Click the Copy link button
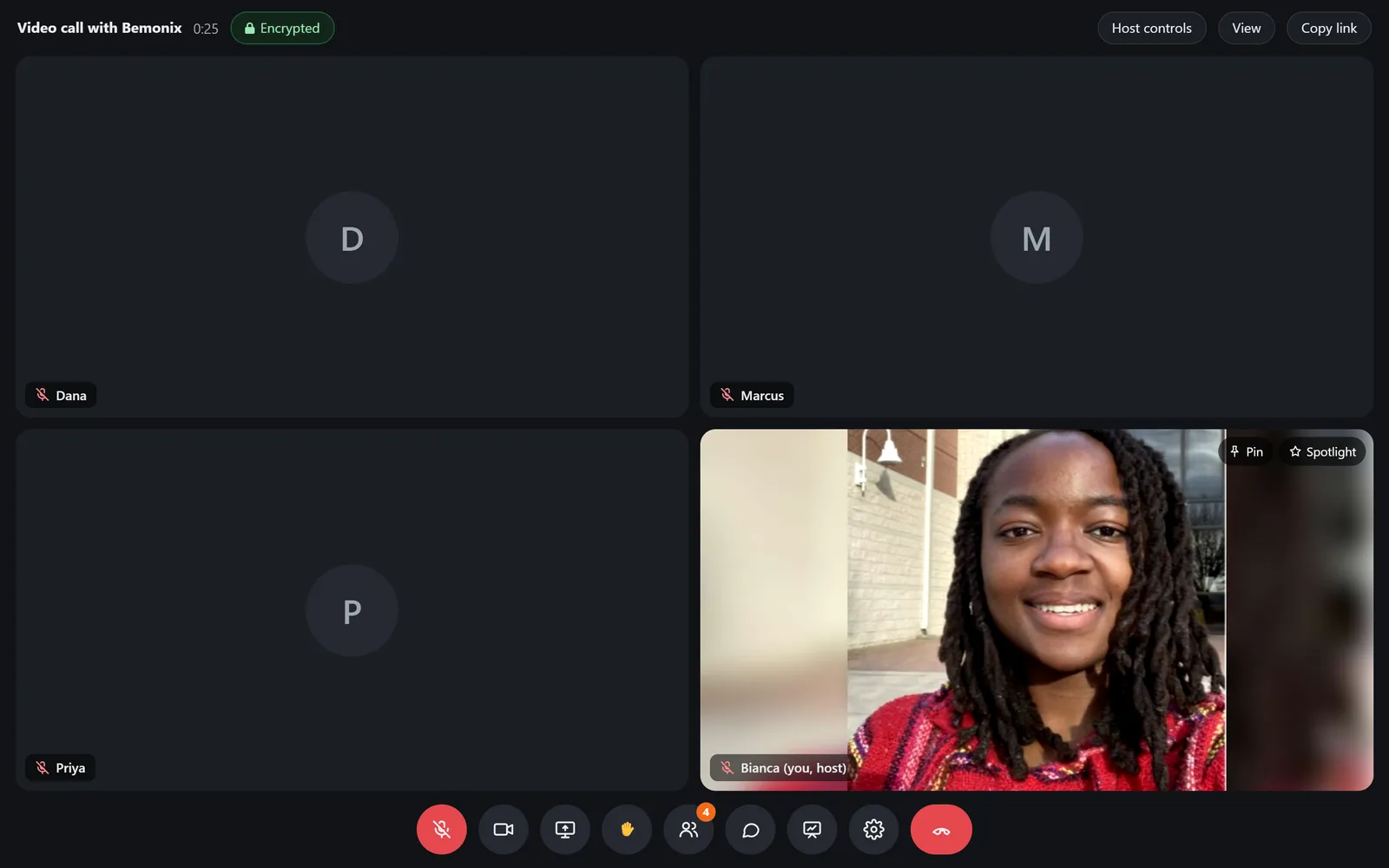Viewport: 1389px width, 868px height. tap(1328, 28)
